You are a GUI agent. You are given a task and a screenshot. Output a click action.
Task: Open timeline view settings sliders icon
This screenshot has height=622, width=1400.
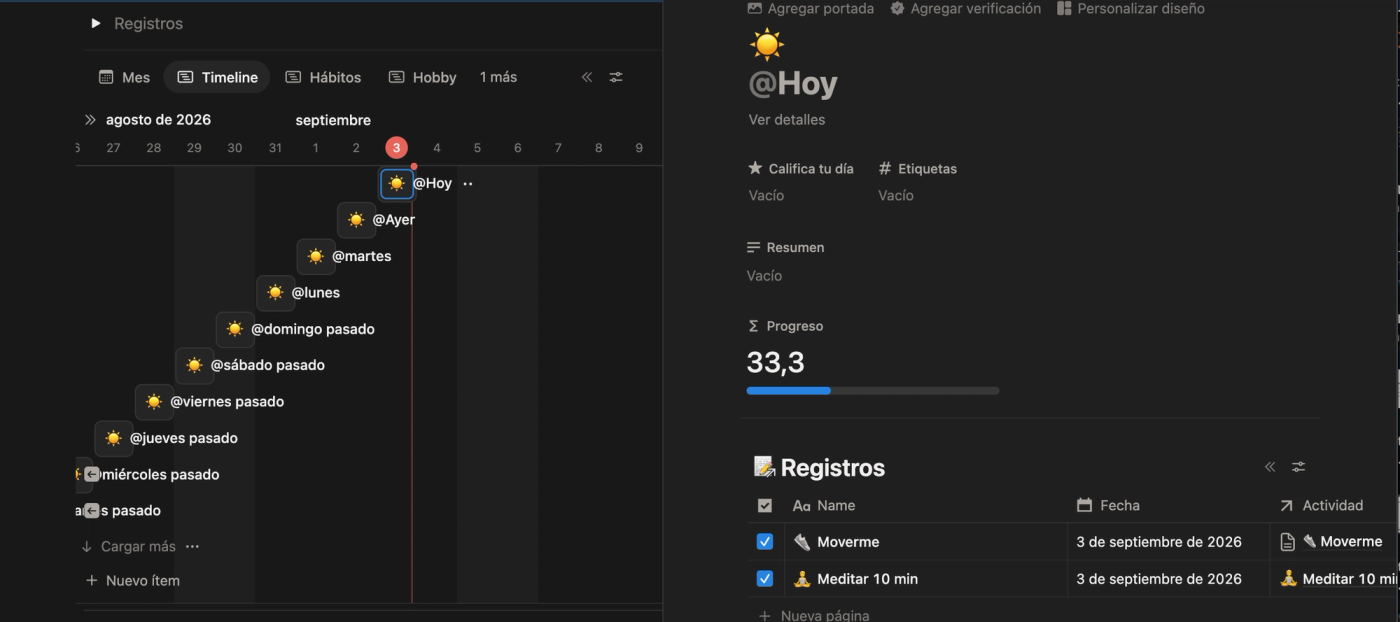[616, 77]
